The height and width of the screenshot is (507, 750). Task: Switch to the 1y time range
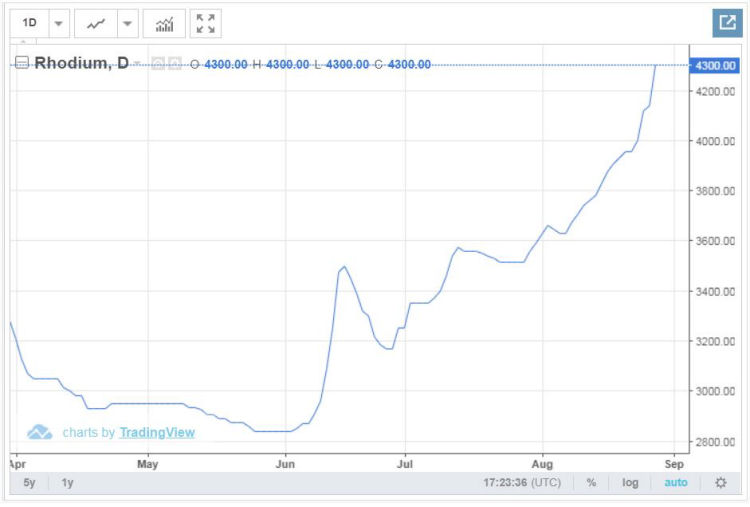(x=67, y=483)
